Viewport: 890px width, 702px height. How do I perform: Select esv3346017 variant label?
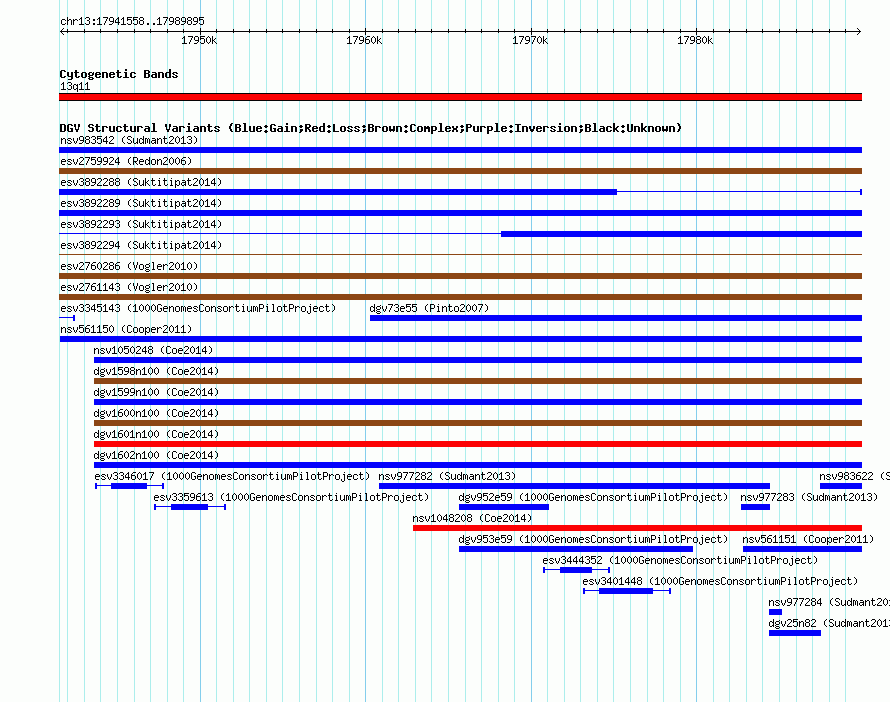point(232,476)
